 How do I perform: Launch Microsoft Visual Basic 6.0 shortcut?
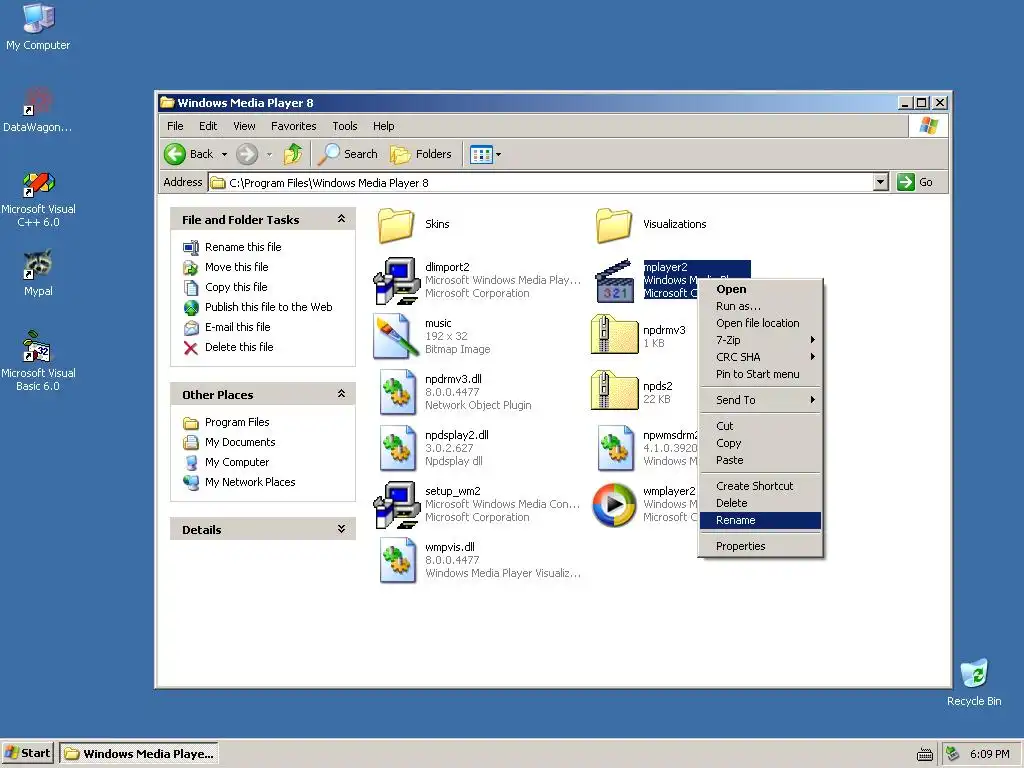[38, 361]
